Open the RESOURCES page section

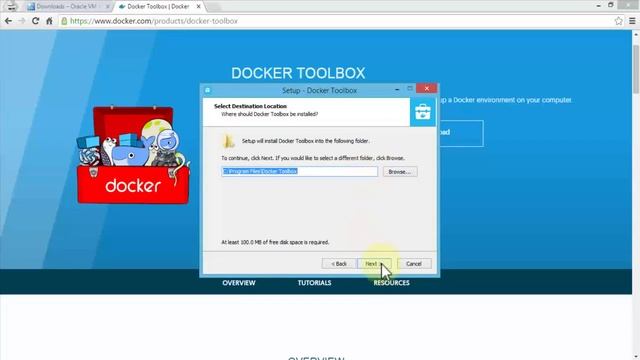[391, 283]
